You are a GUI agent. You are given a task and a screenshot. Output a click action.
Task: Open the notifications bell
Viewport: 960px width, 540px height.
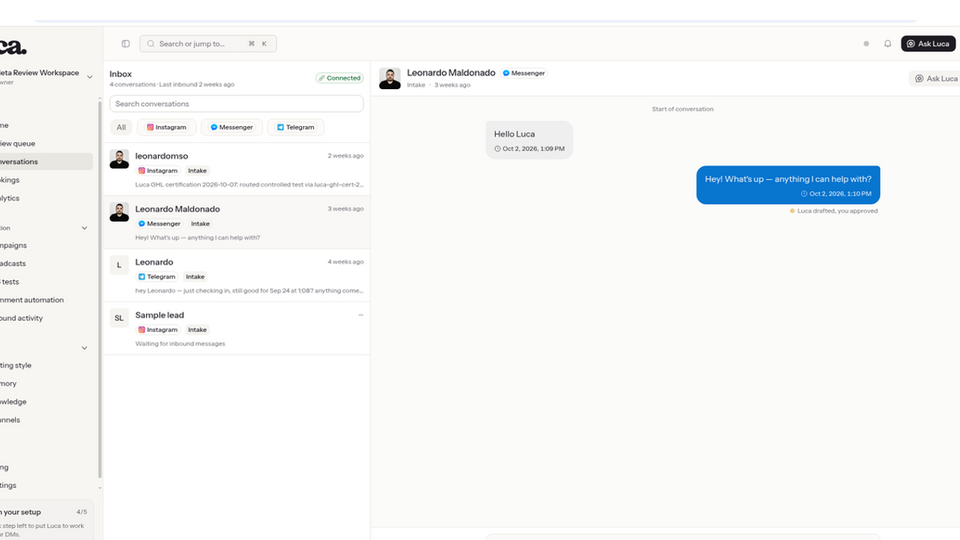pos(887,43)
